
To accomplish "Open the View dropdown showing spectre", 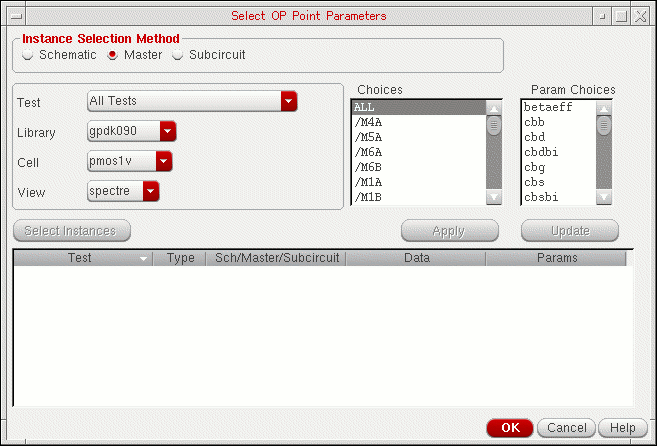I will (x=123, y=192).
